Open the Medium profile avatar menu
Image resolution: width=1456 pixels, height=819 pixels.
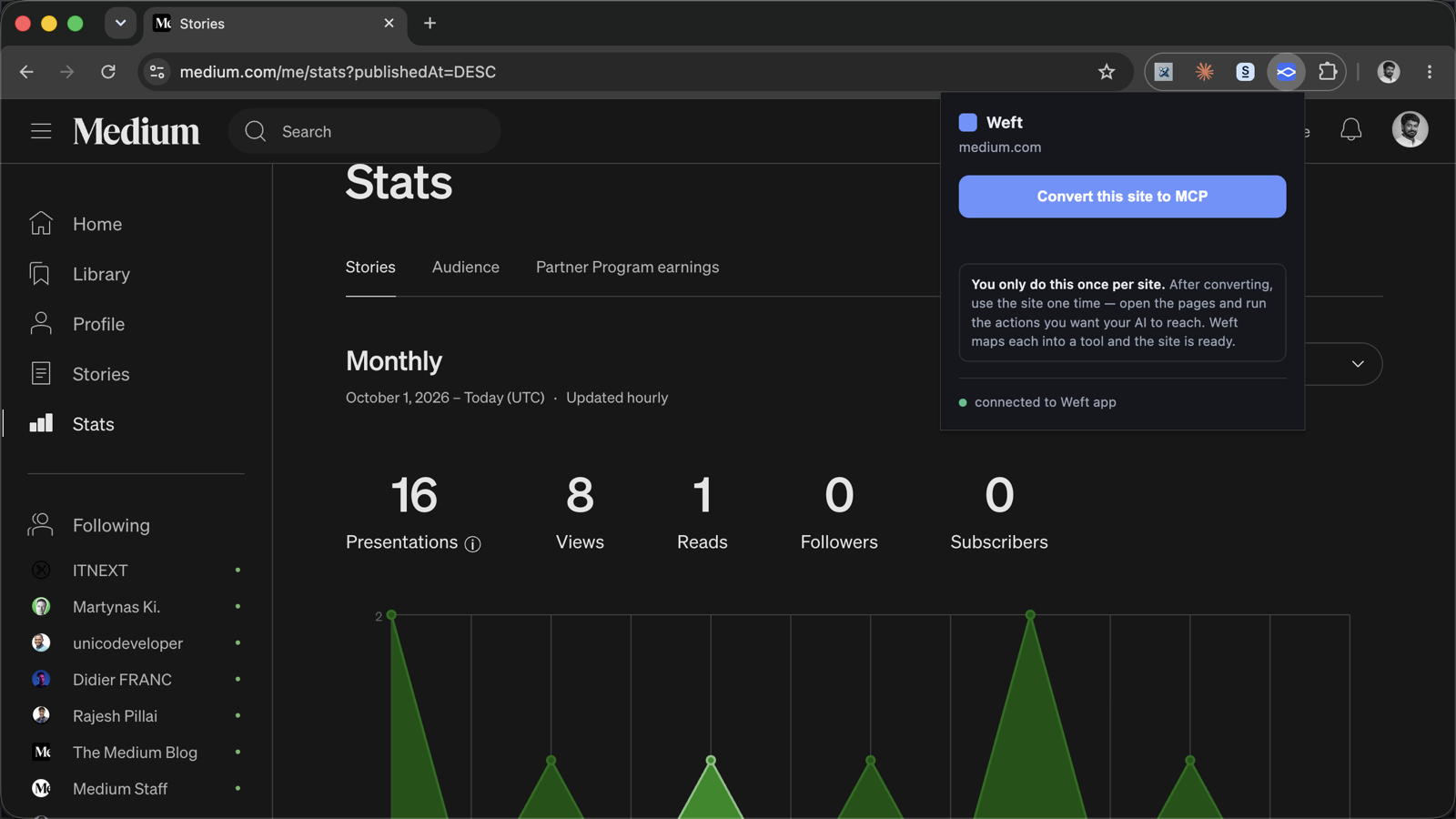click(x=1410, y=129)
